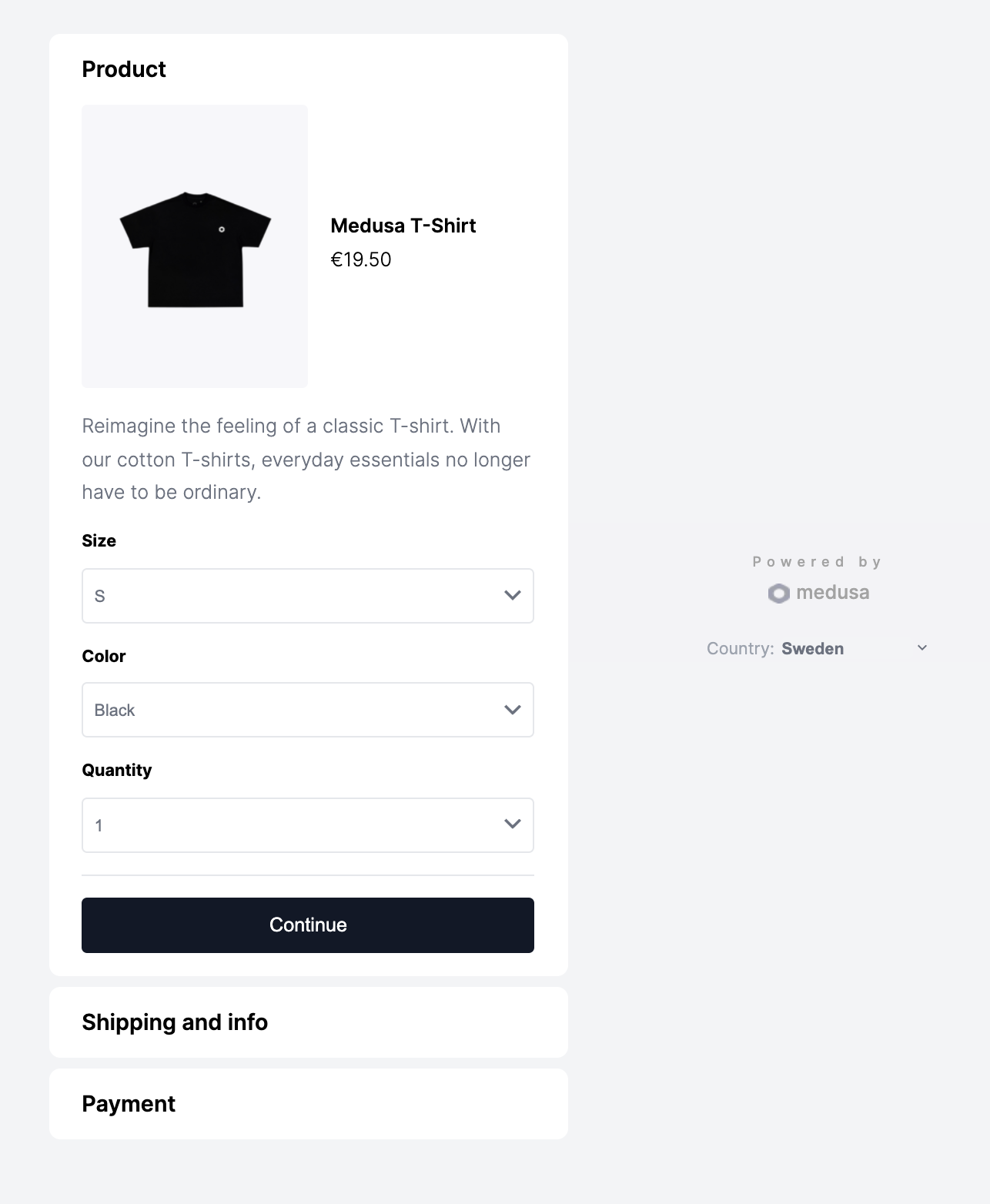This screenshot has width=990, height=1204.
Task: Open the Color dropdown showing Black
Action: (x=307, y=710)
